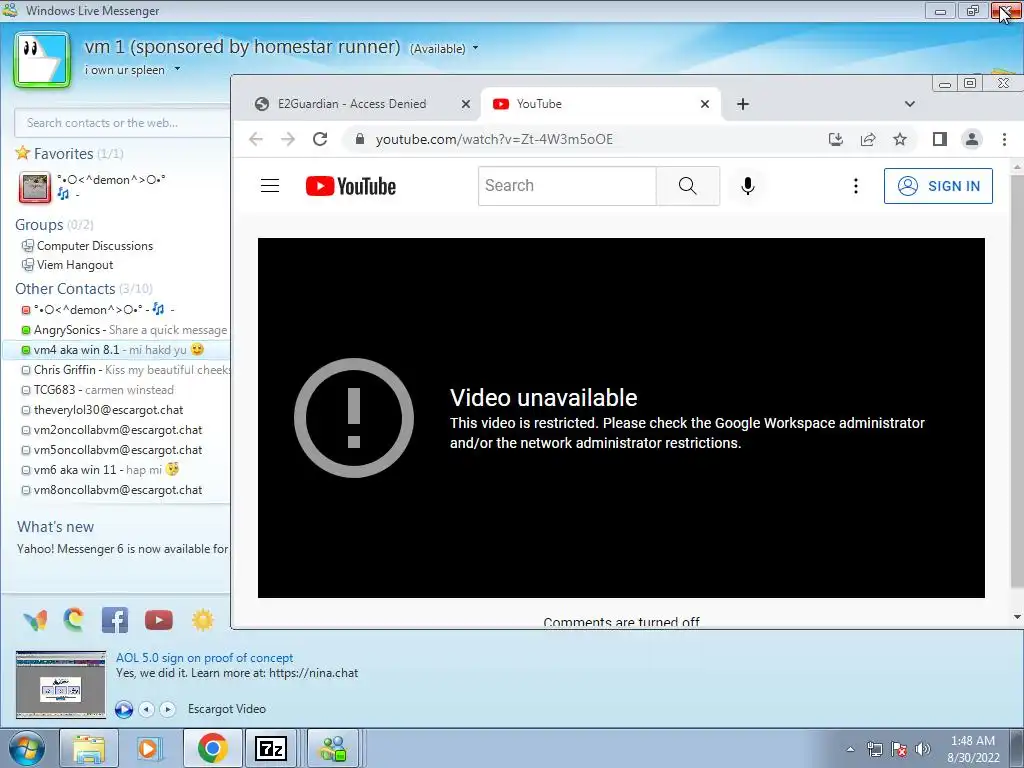
Task: Click the butterfly MSN icon in Messenger
Action: 35,620
